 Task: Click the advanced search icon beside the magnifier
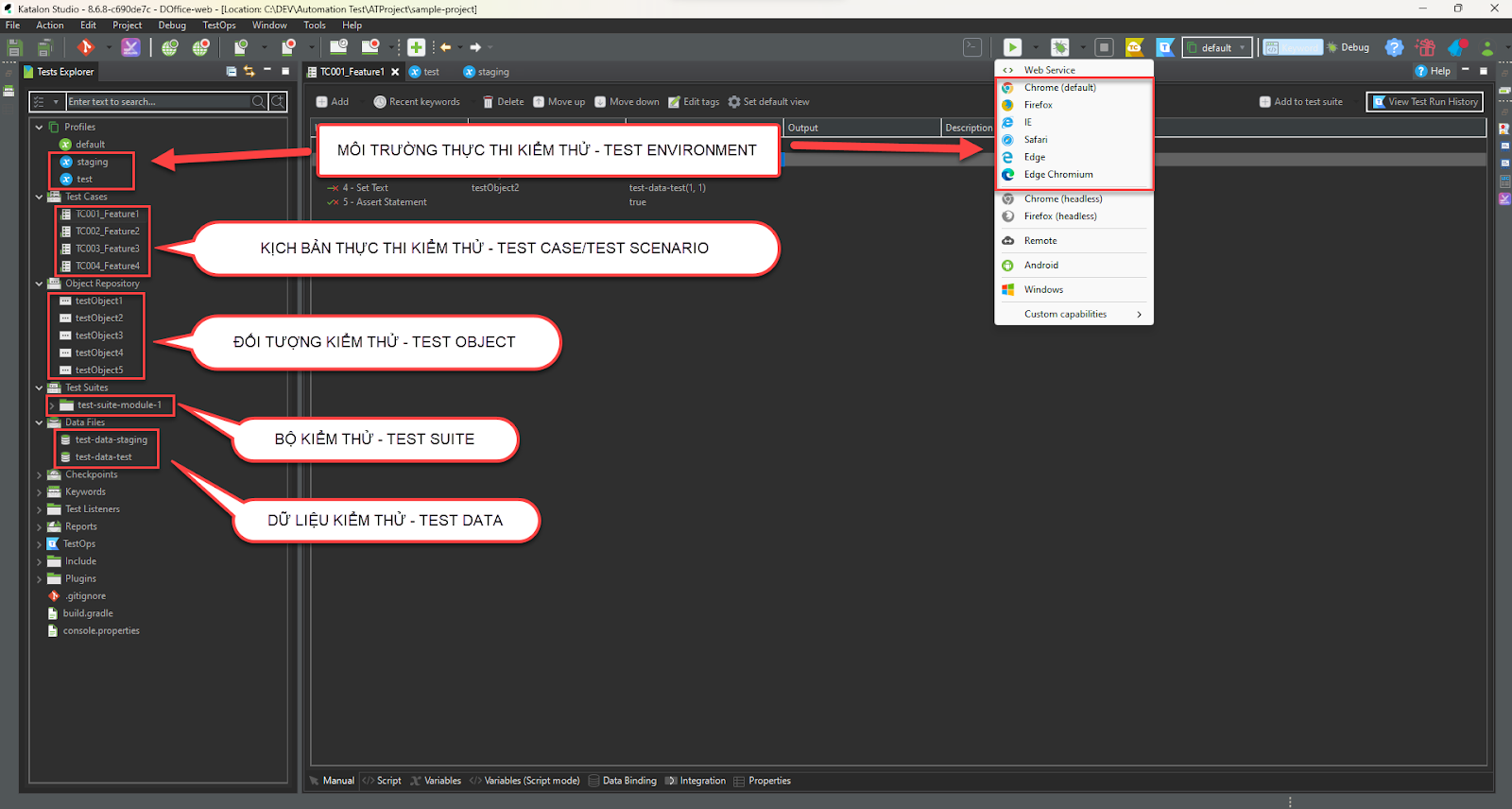click(278, 101)
